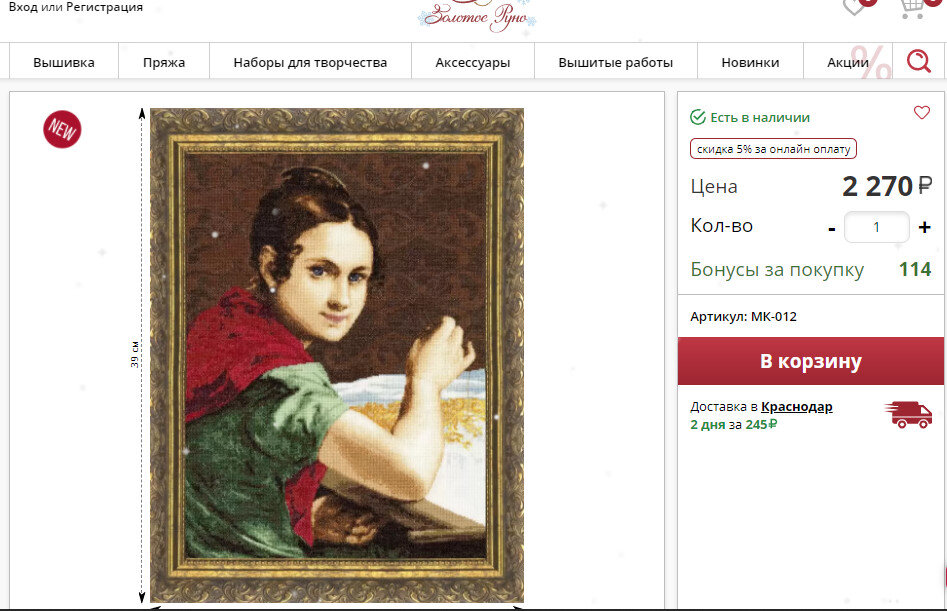
Task: Go to Вышитые работы section
Action: (x=615, y=62)
